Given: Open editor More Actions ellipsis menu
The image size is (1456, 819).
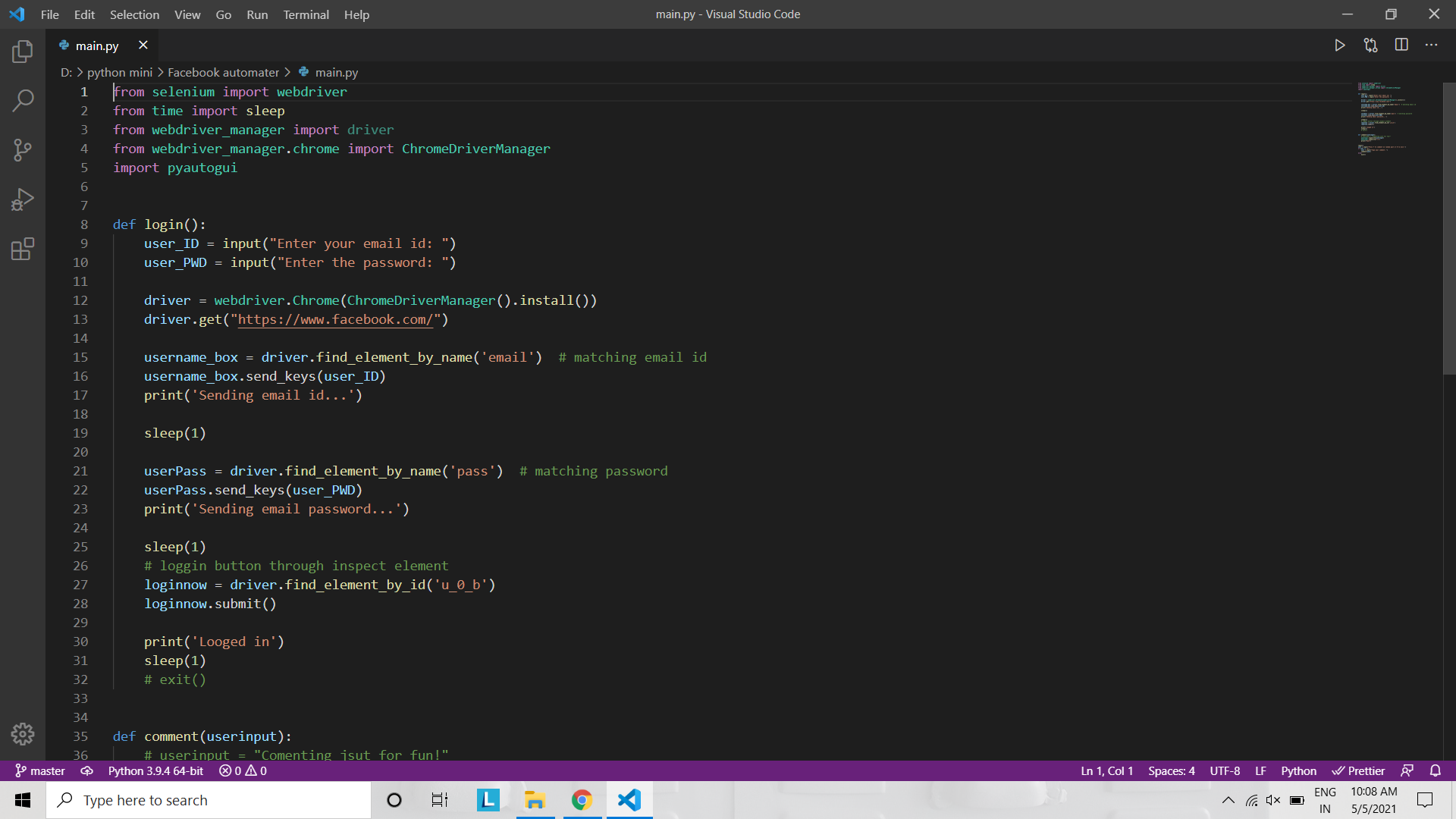Looking at the screenshot, I should pyautogui.click(x=1431, y=45).
